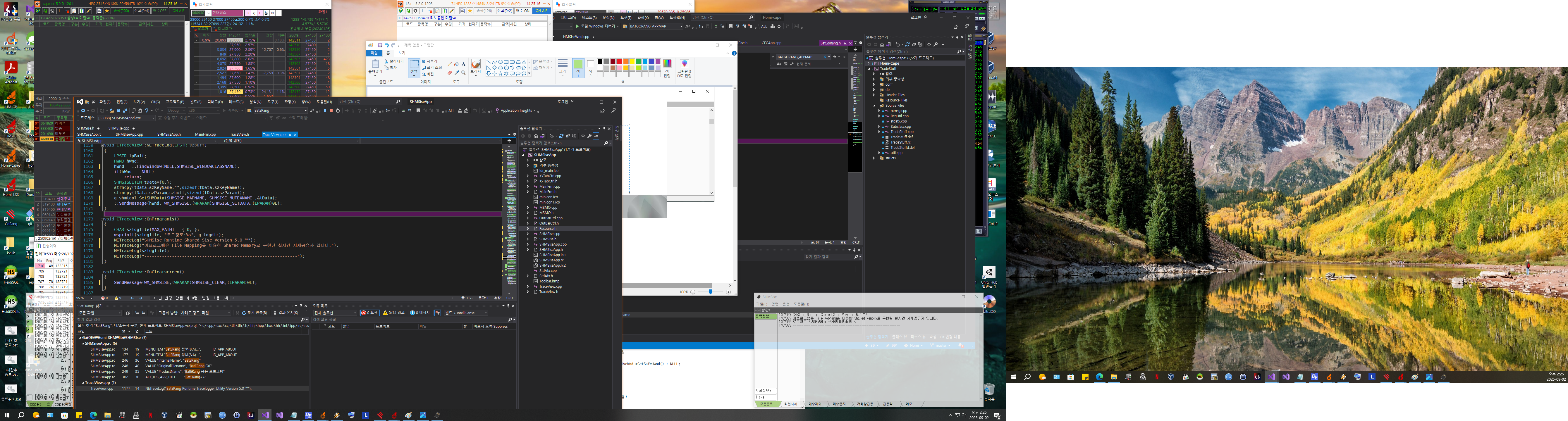Click 잘라내기 cut button in Paint

[x=394, y=61]
